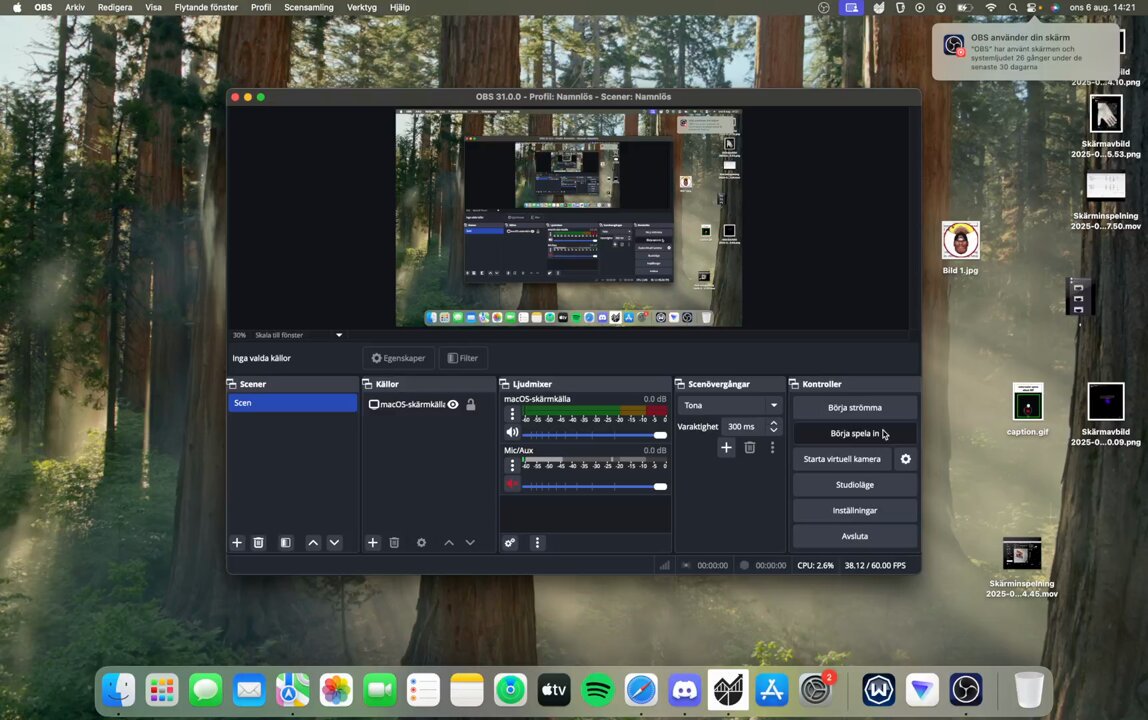Click Starta virtuell kamera button
Image resolution: width=1148 pixels, height=720 pixels.
pos(842,459)
